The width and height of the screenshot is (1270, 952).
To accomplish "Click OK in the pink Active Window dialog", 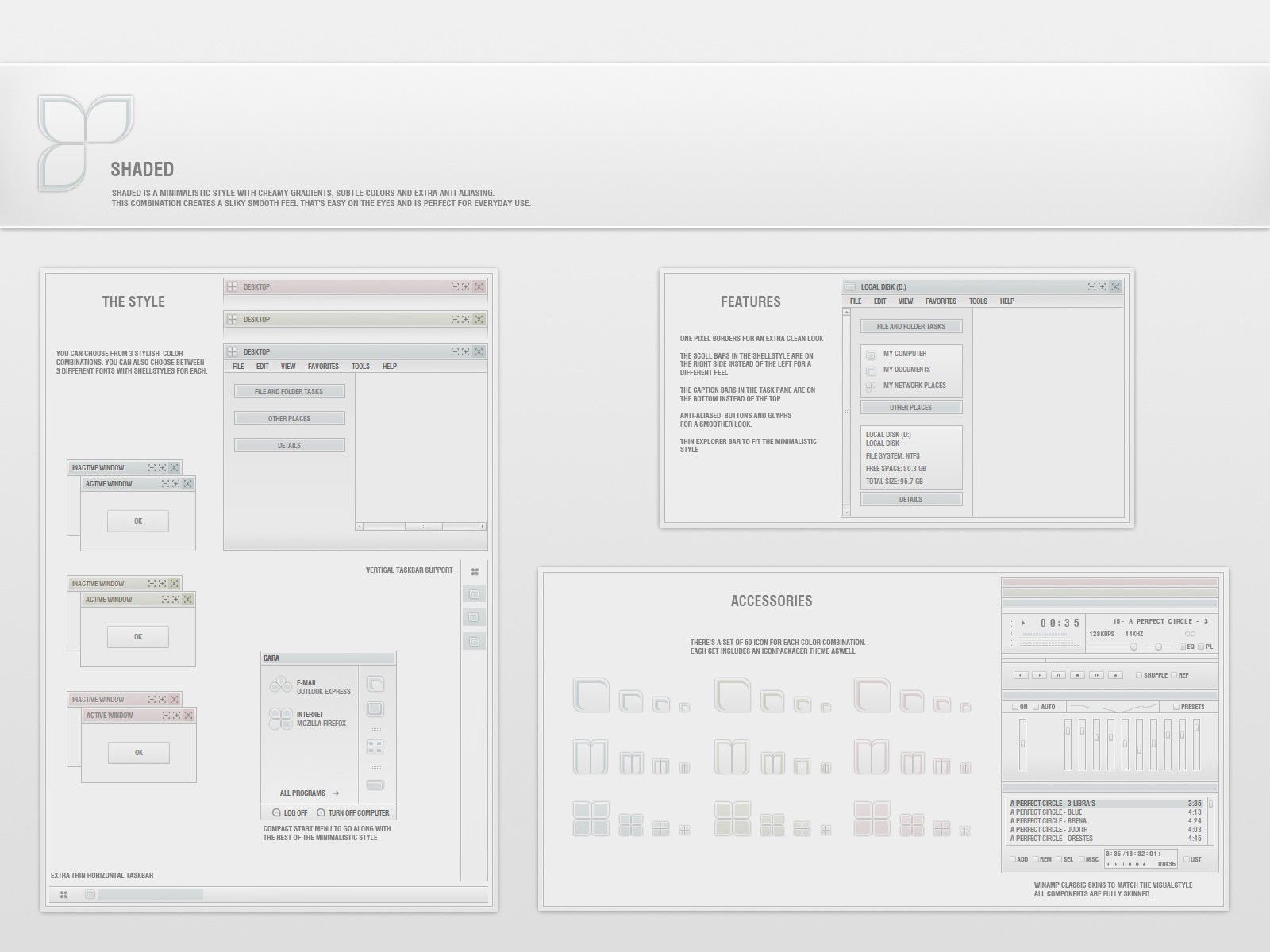I will [139, 753].
